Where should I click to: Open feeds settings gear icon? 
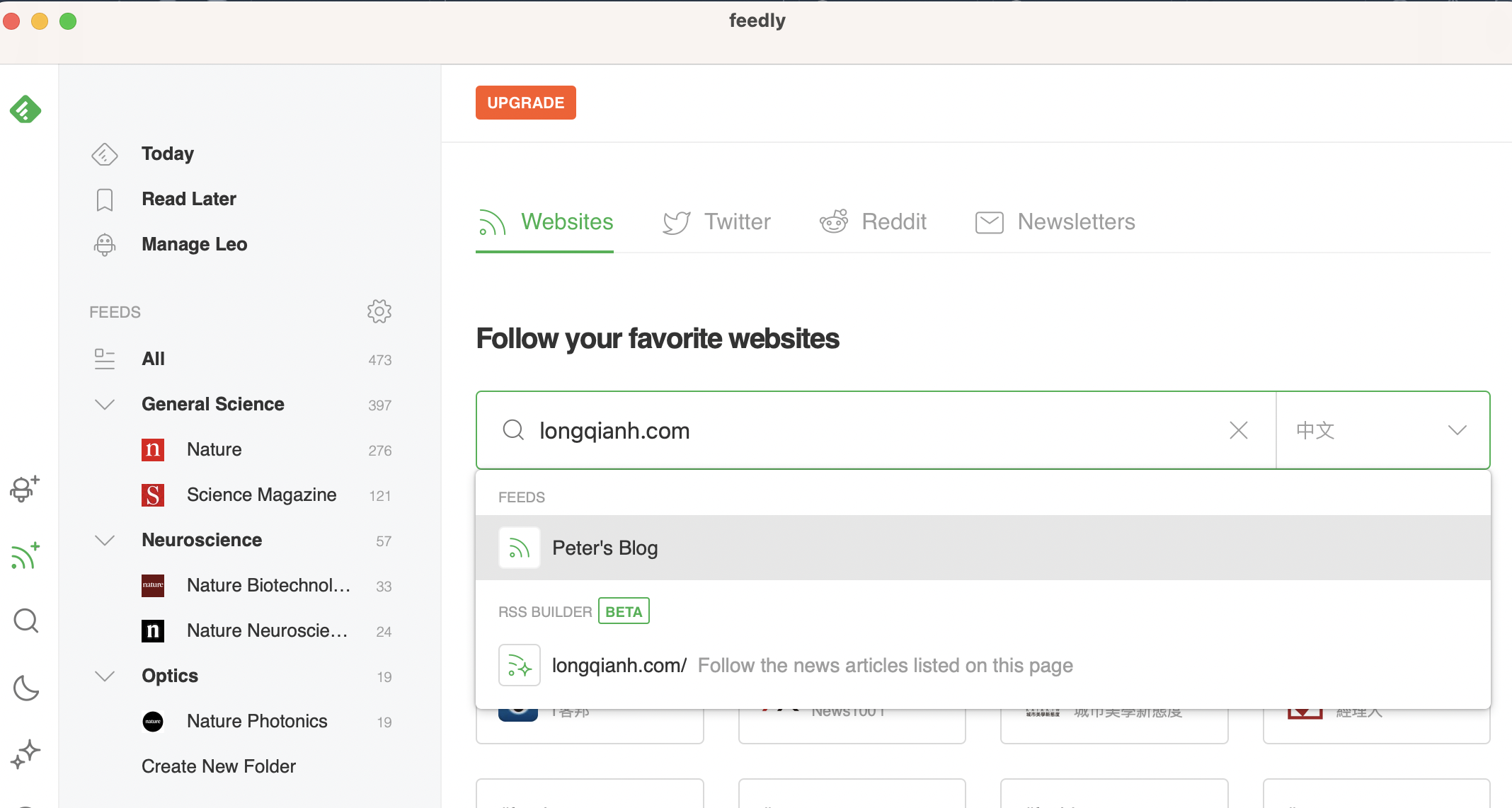pos(379,311)
